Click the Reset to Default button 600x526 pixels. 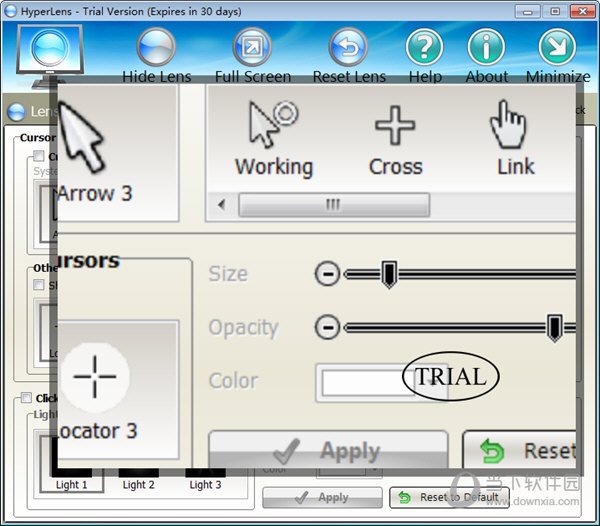(x=449, y=497)
